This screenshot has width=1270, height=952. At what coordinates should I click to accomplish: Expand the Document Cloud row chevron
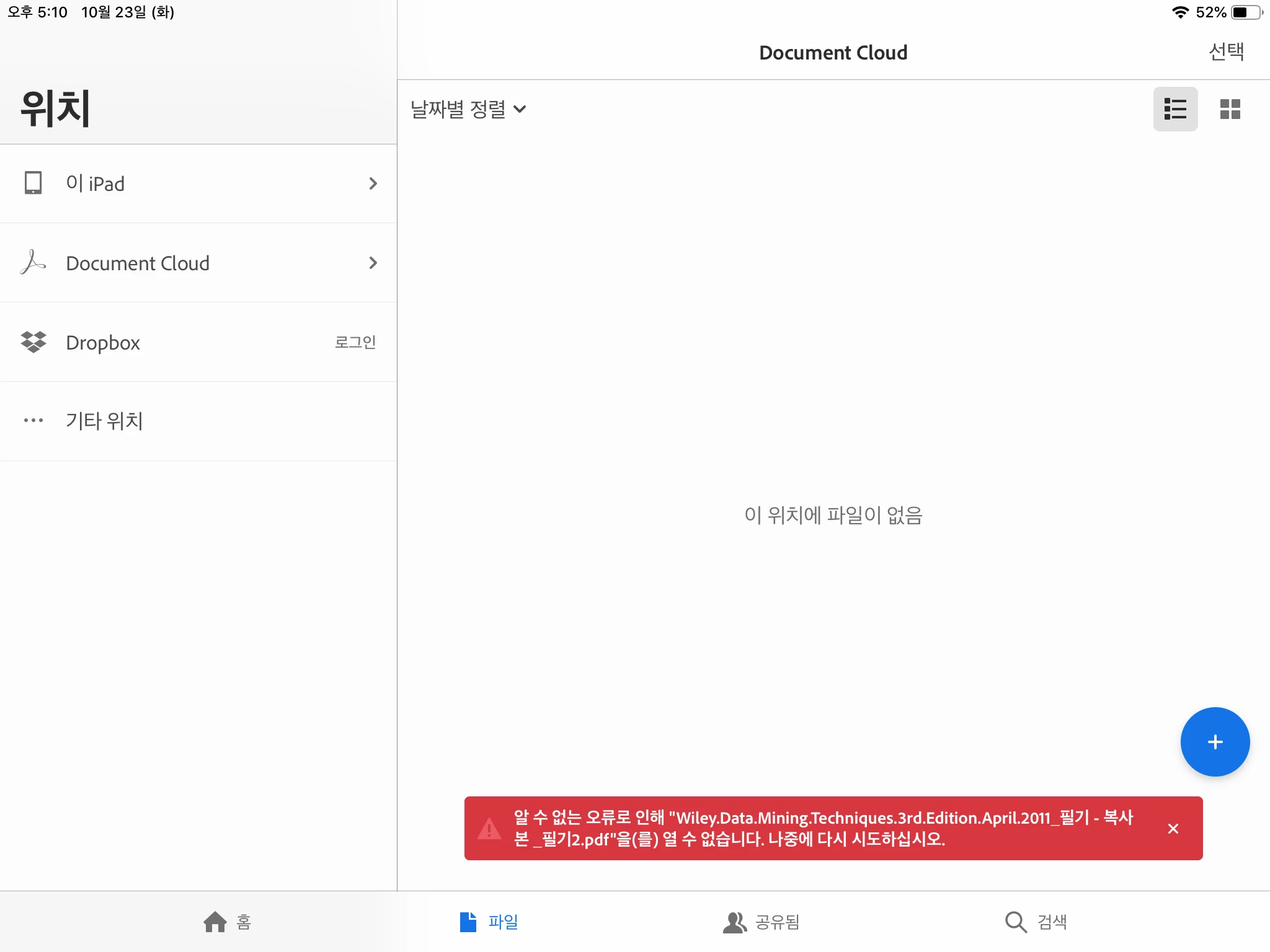tap(373, 263)
